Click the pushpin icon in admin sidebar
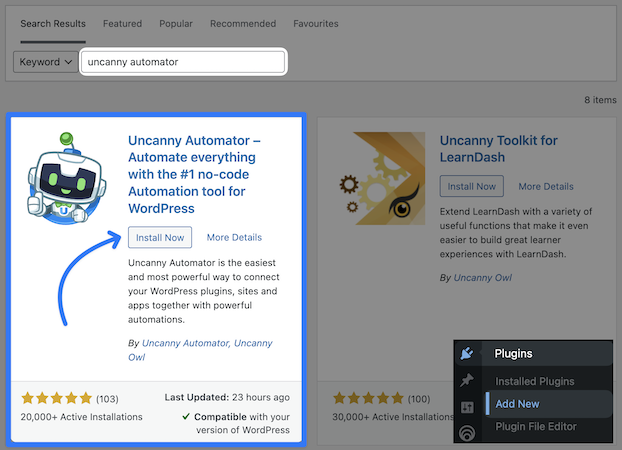The width and height of the screenshot is (622, 450). pos(467,380)
